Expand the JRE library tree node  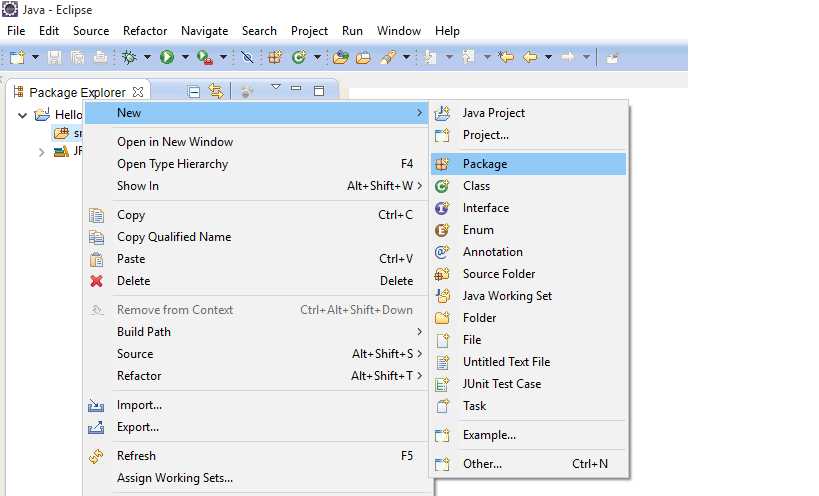[42, 152]
